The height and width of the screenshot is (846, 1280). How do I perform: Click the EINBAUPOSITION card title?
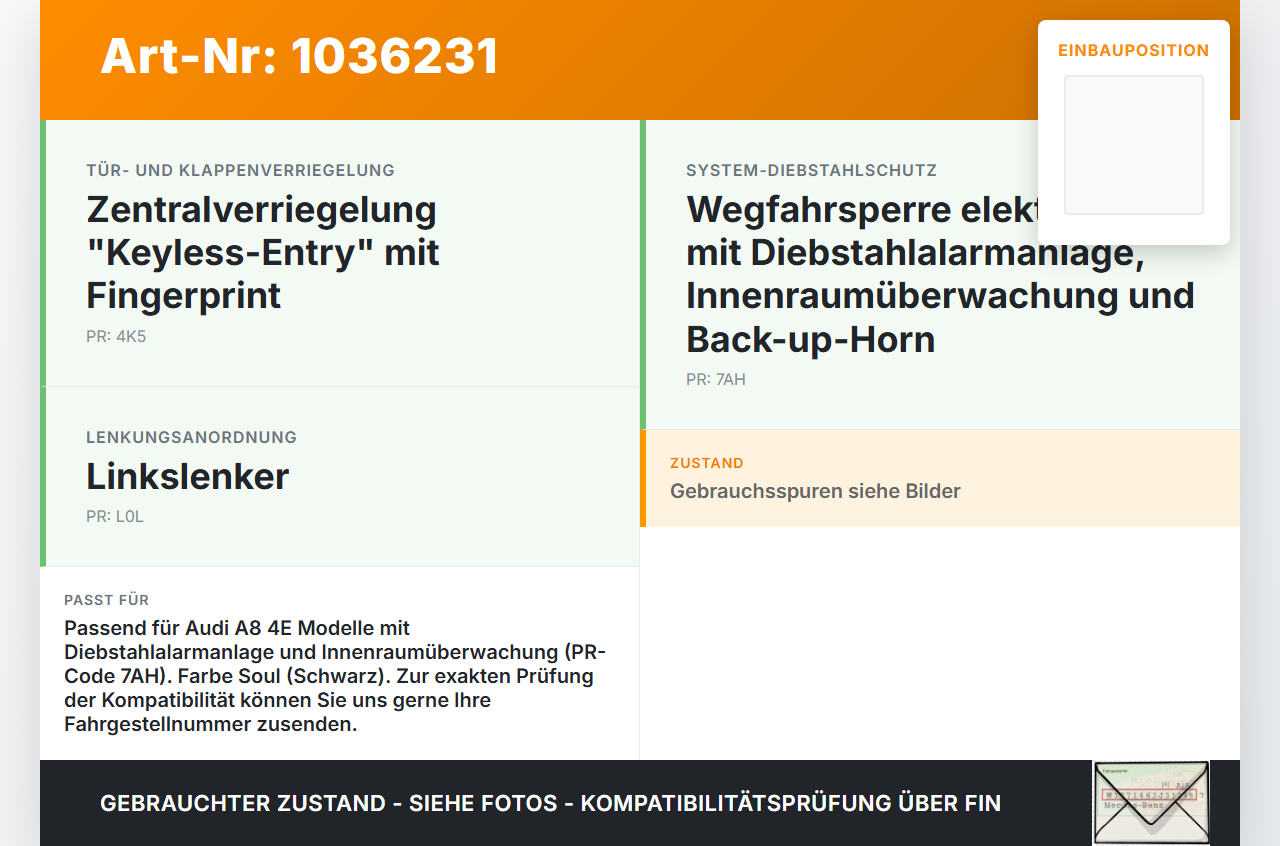point(1134,50)
